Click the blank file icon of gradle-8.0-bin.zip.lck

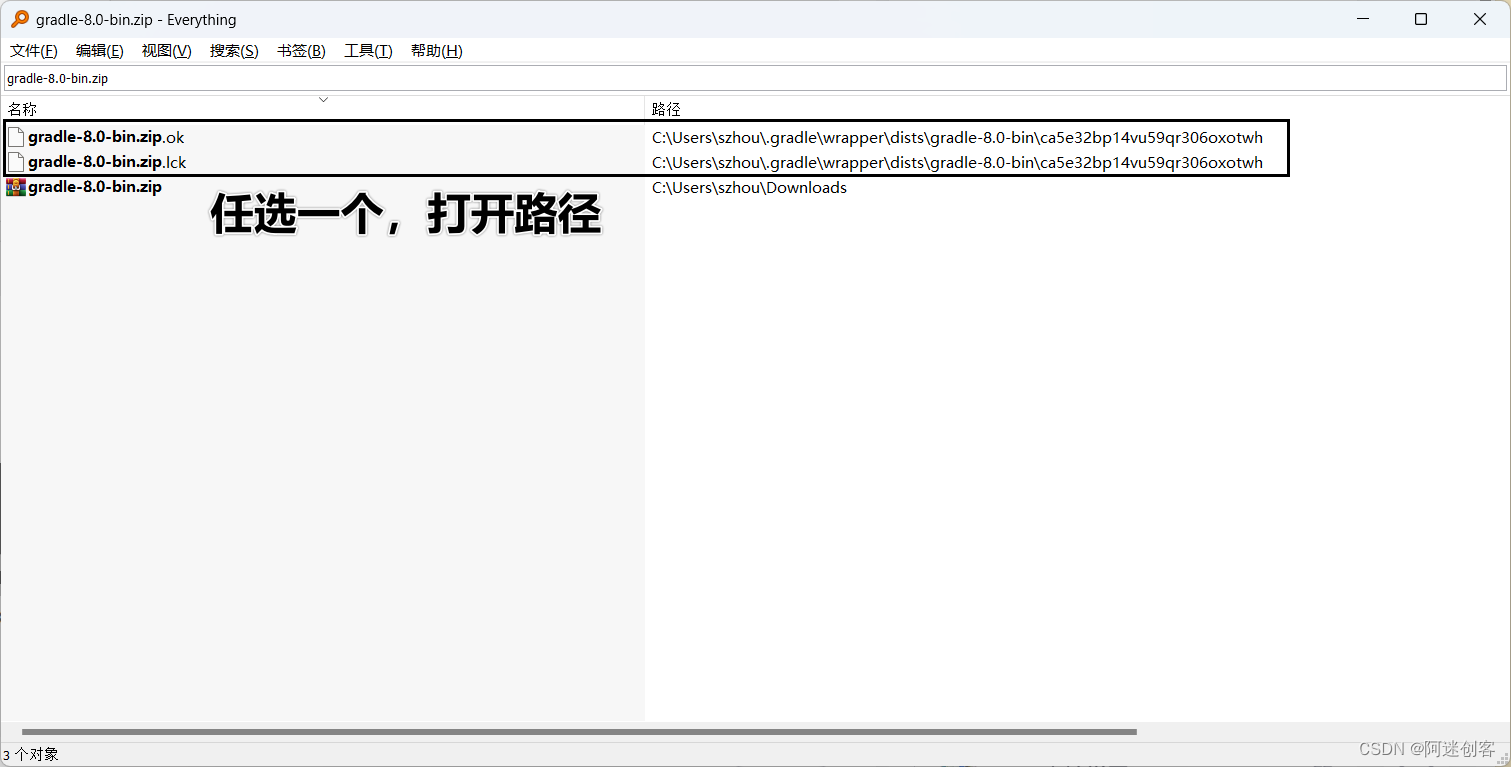[16, 162]
